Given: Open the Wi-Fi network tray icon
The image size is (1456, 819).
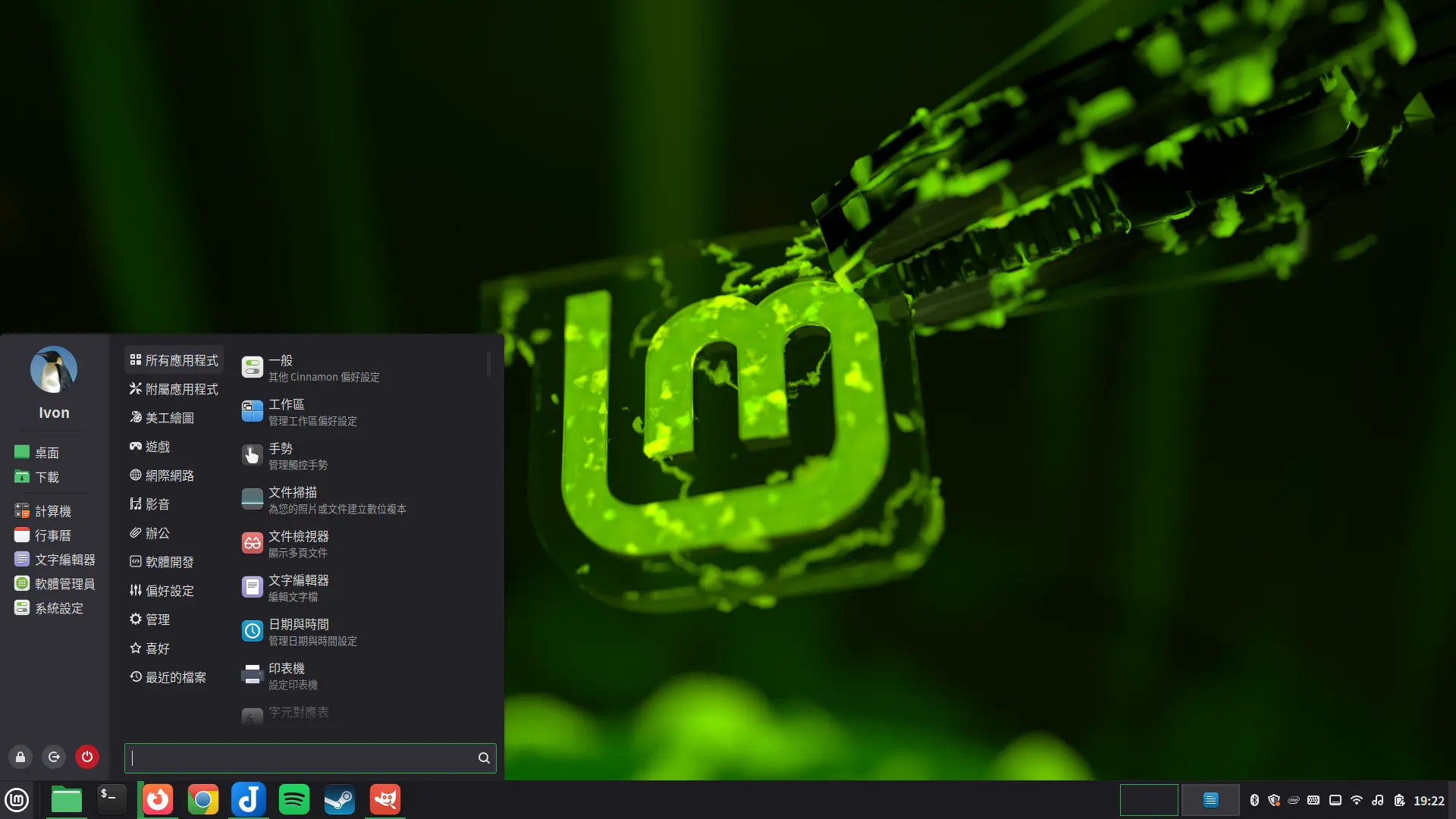Looking at the screenshot, I should pos(1357,800).
